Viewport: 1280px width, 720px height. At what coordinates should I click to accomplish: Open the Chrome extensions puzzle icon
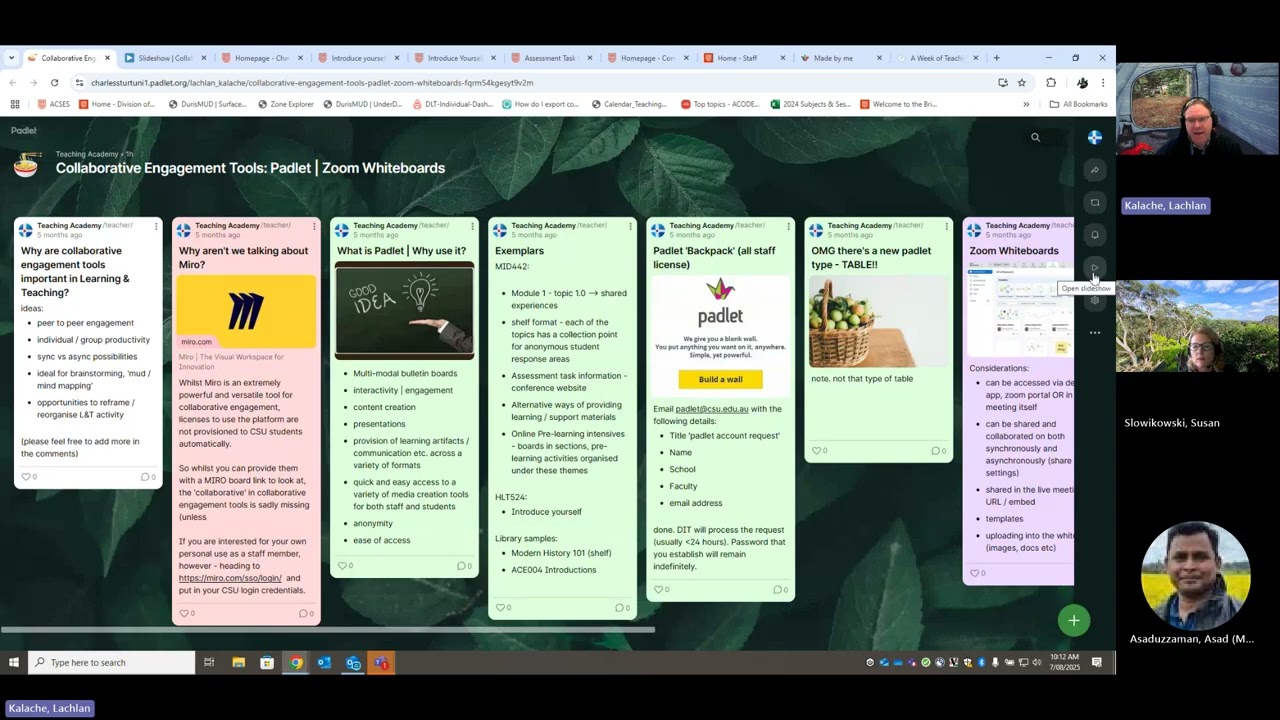coord(1051,83)
